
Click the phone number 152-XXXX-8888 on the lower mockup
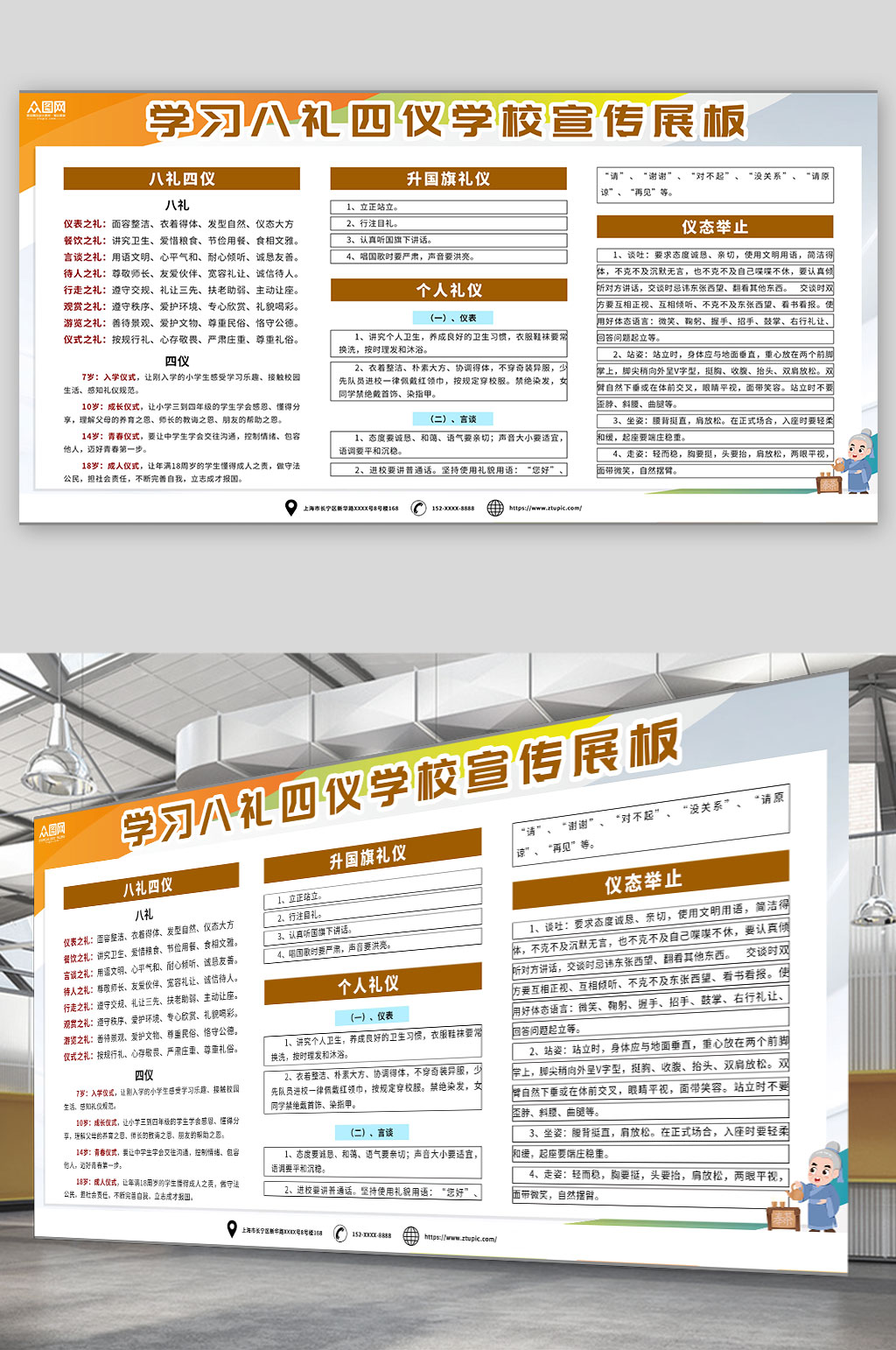click(x=372, y=1234)
